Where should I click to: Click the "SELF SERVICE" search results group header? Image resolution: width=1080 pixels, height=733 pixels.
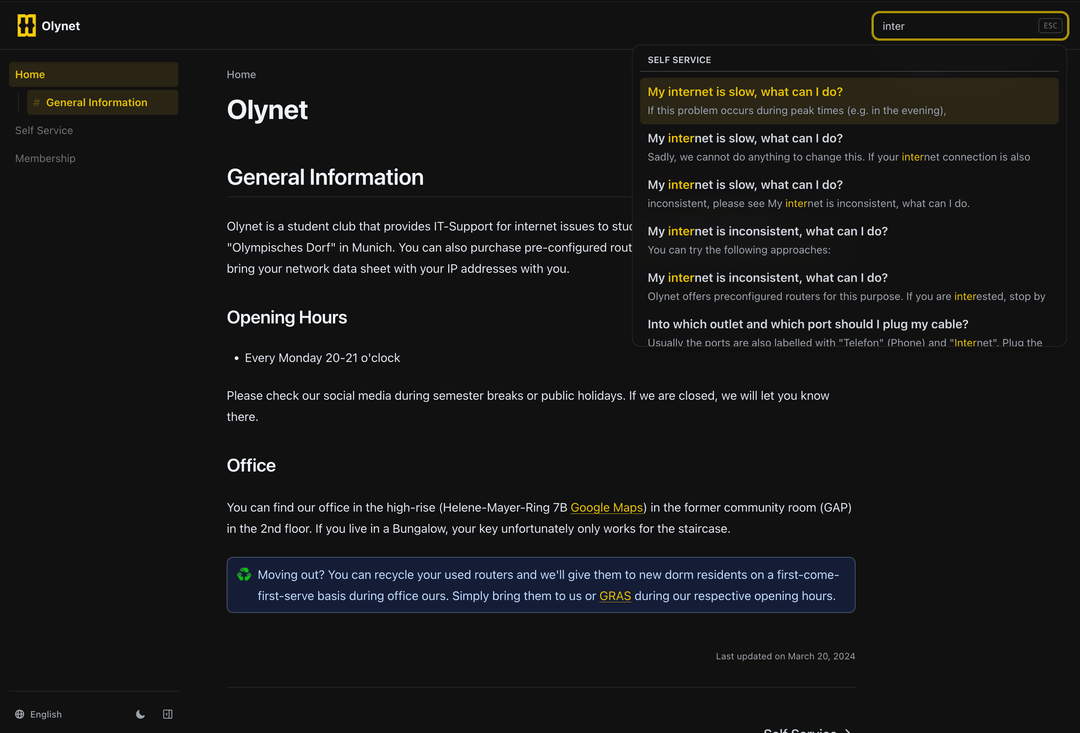(x=679, y=60)
